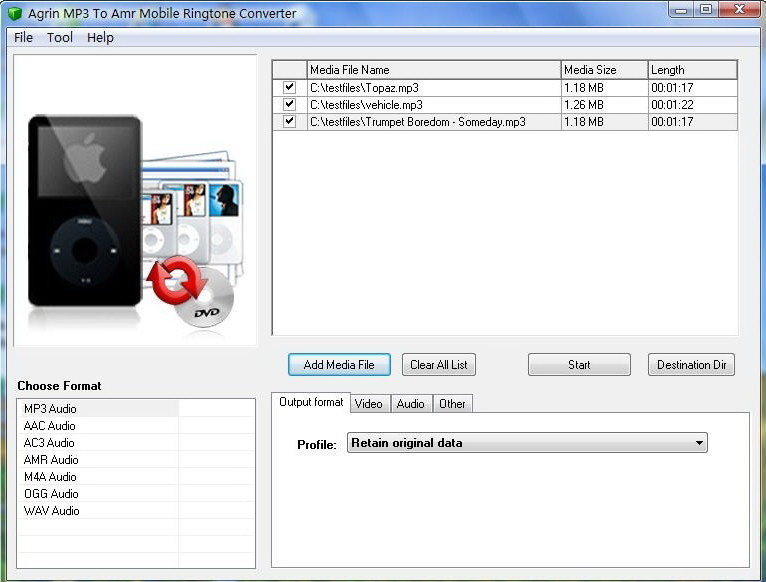
Task: Switch to the Other tab
Action: click(452, 404)
